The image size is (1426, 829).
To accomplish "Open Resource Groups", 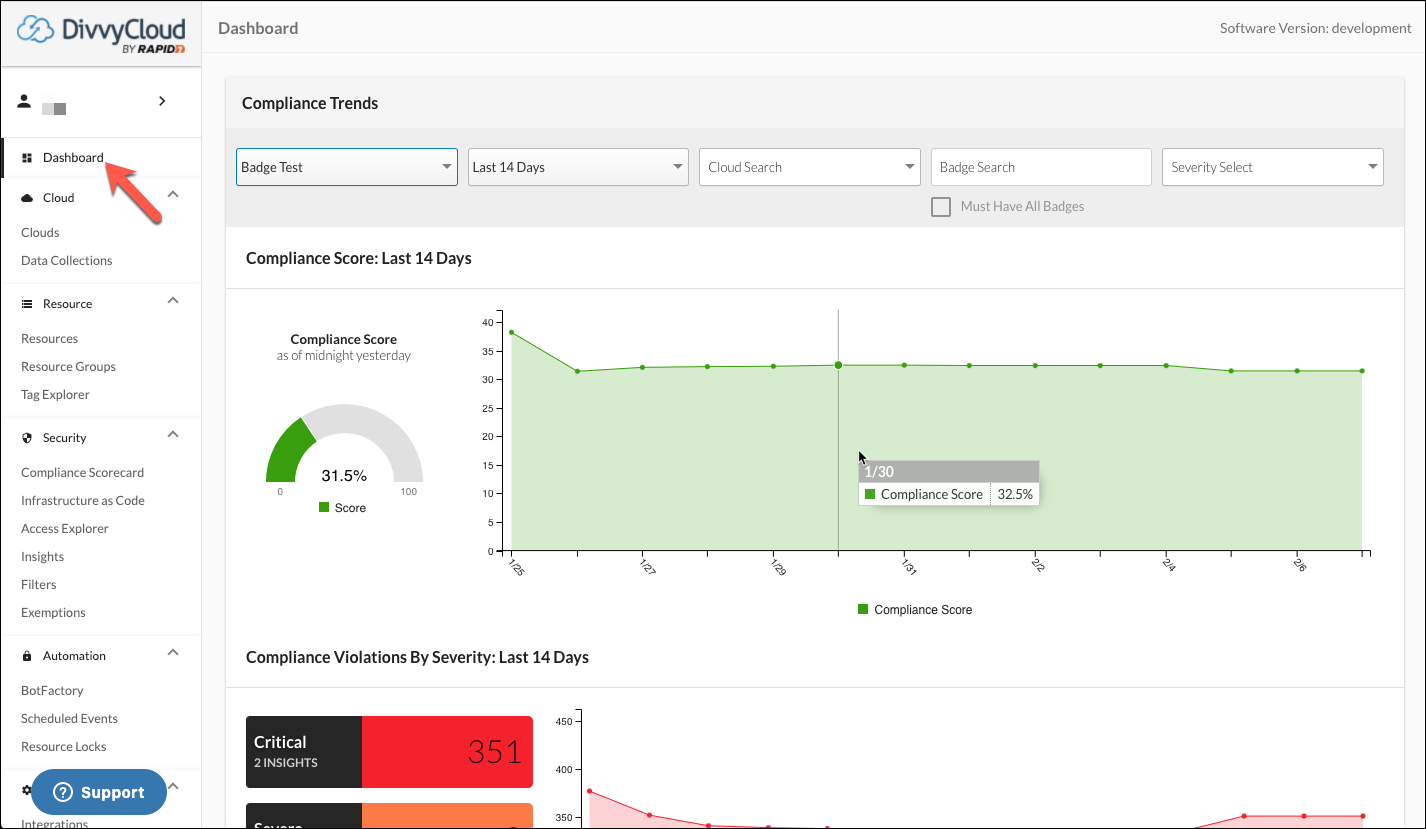I will (x=68, y=366).
